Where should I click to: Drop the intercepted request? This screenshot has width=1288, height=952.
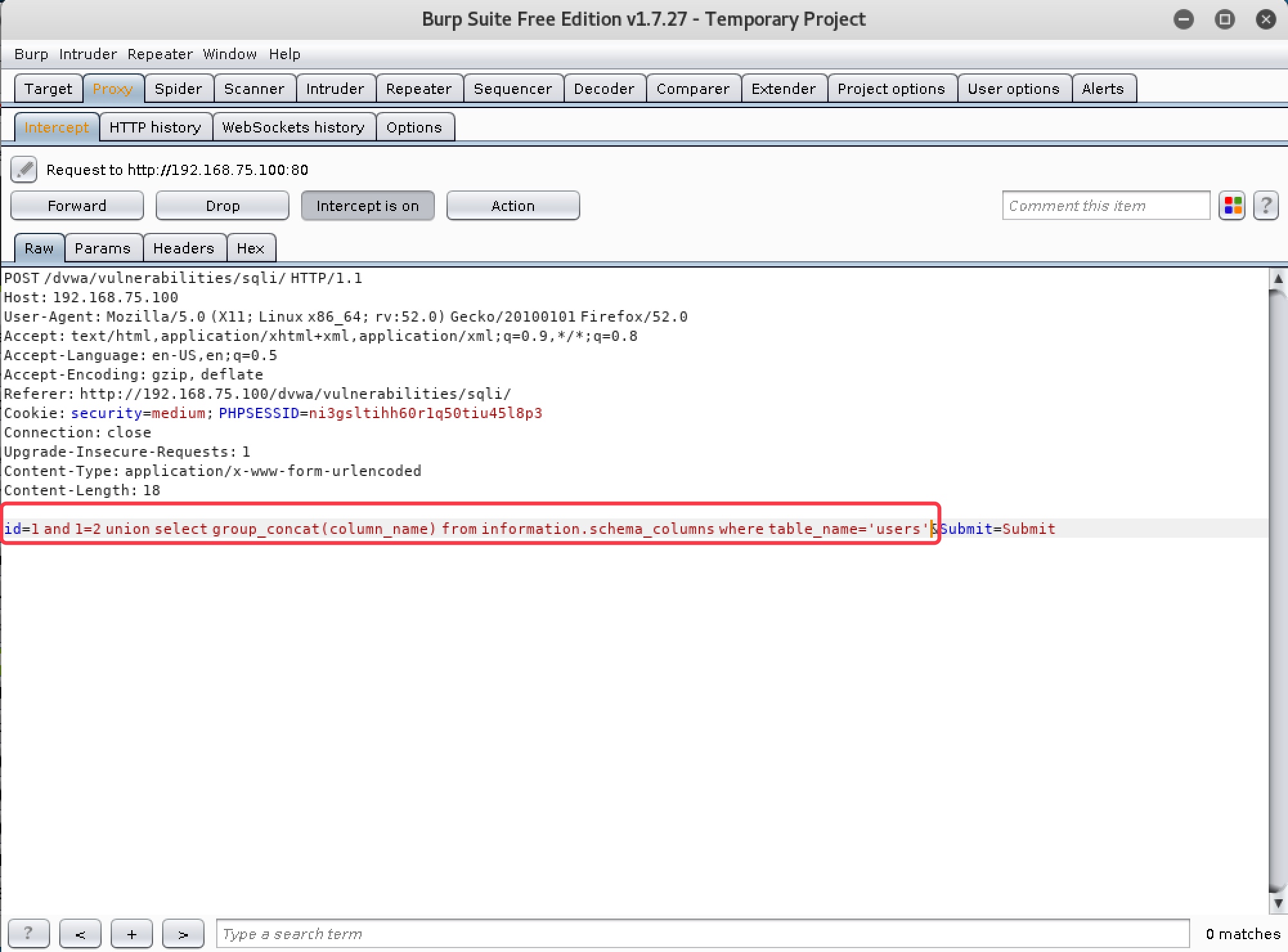point(223,206)
